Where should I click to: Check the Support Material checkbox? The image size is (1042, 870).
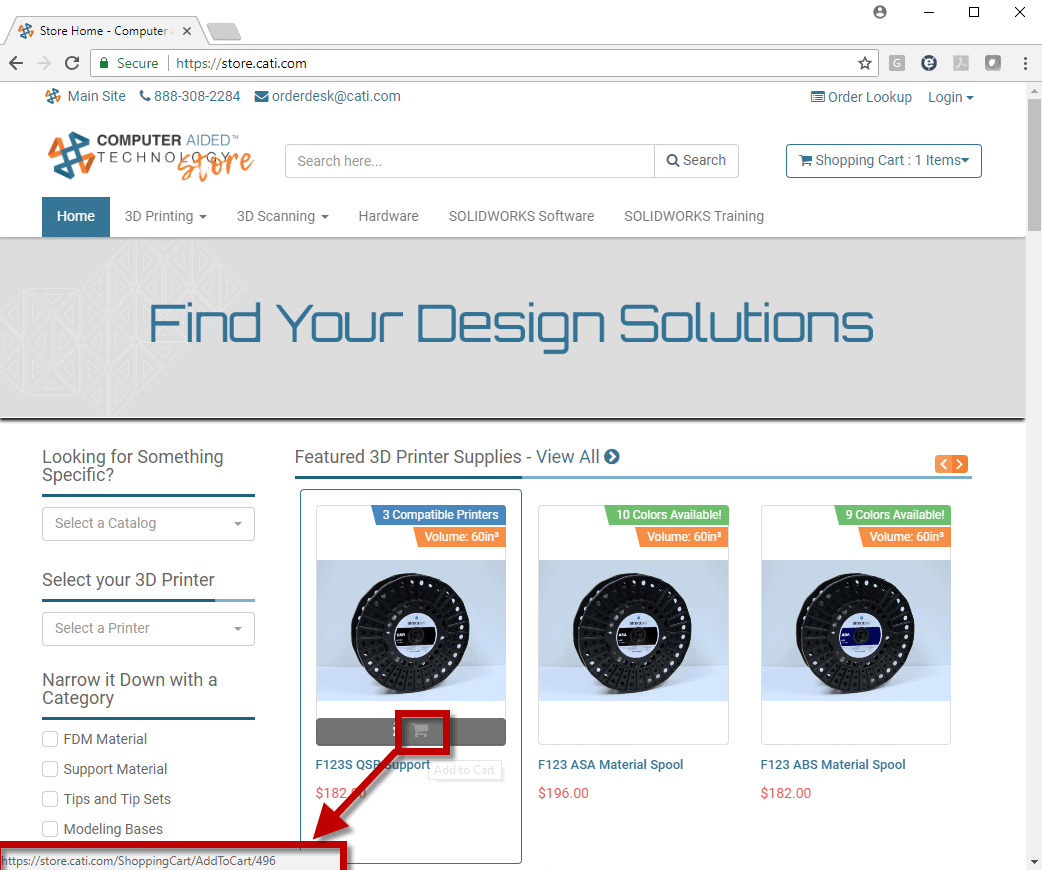[x=50, y=769]
